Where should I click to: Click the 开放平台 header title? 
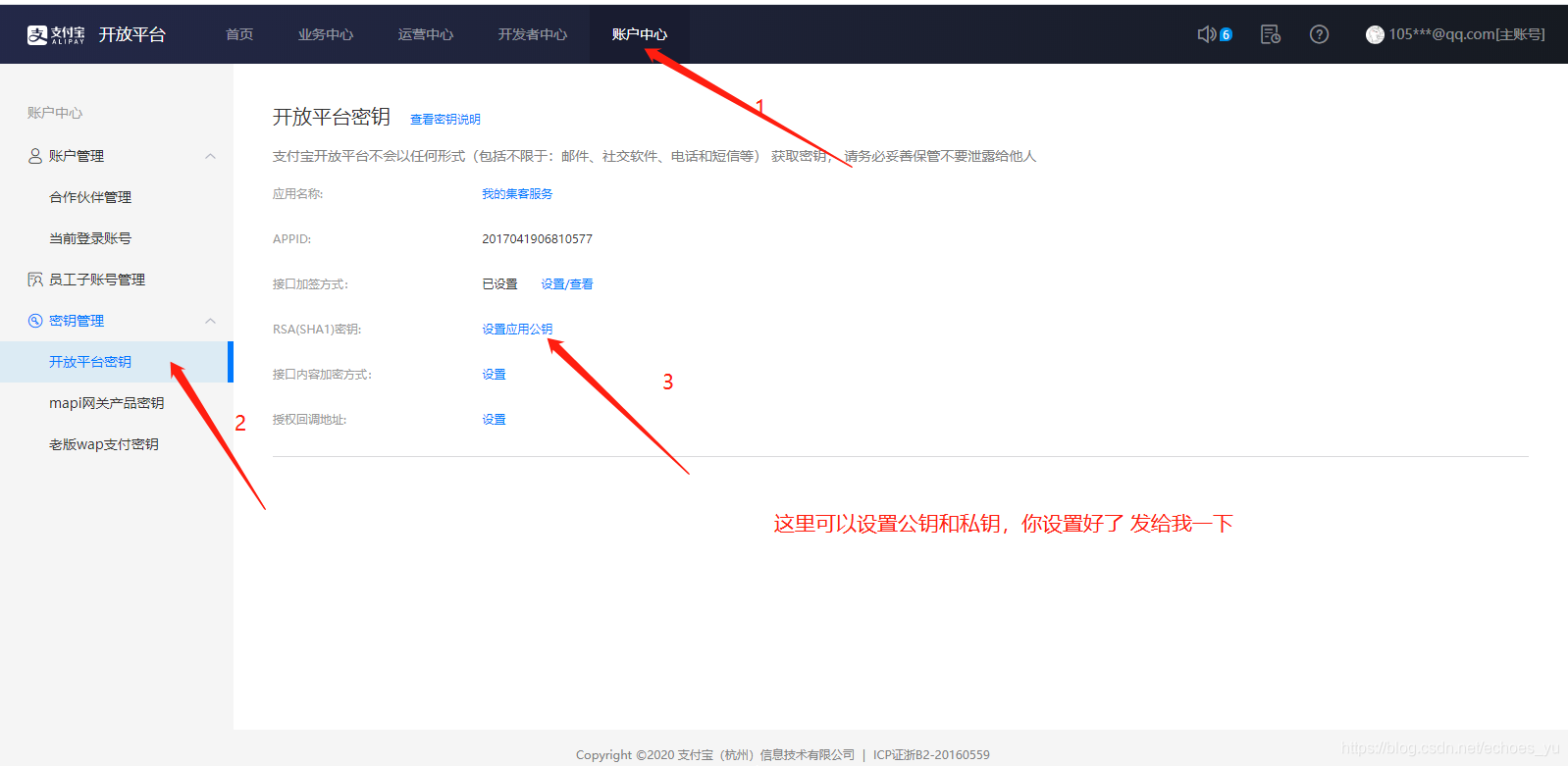point(132,34)
